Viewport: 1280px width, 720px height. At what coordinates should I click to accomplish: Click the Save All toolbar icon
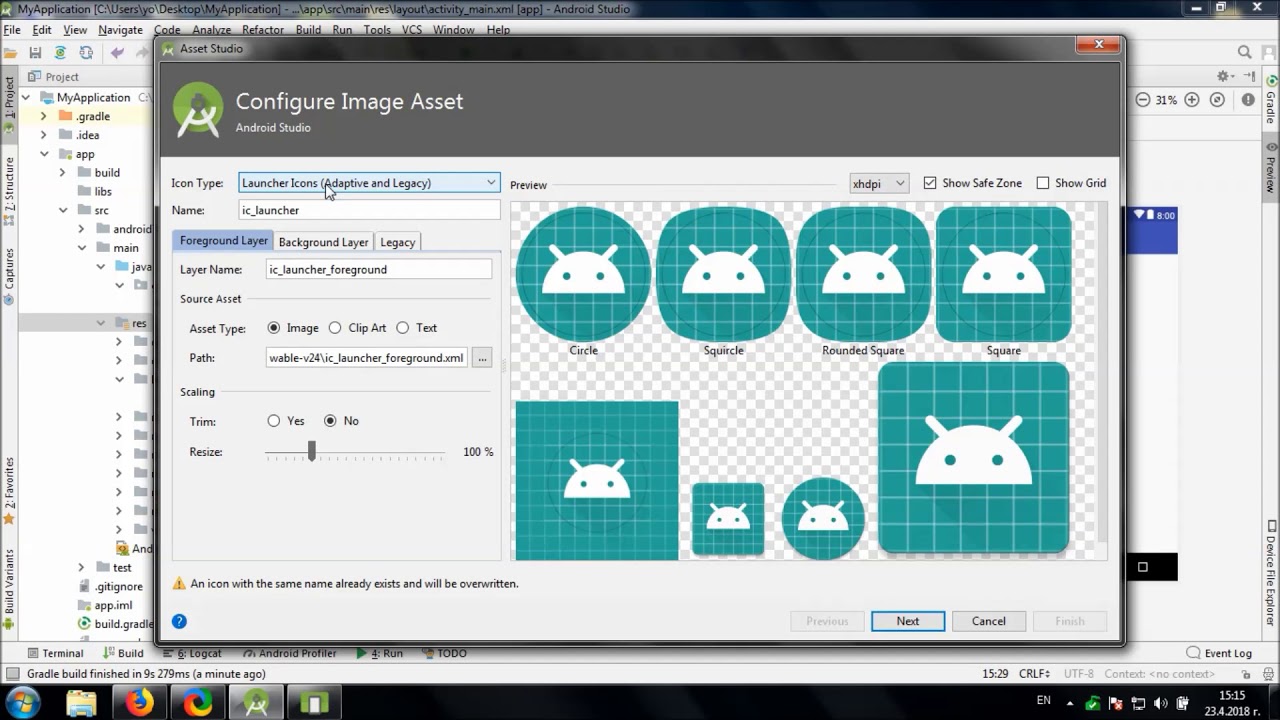tap(35, 53)
